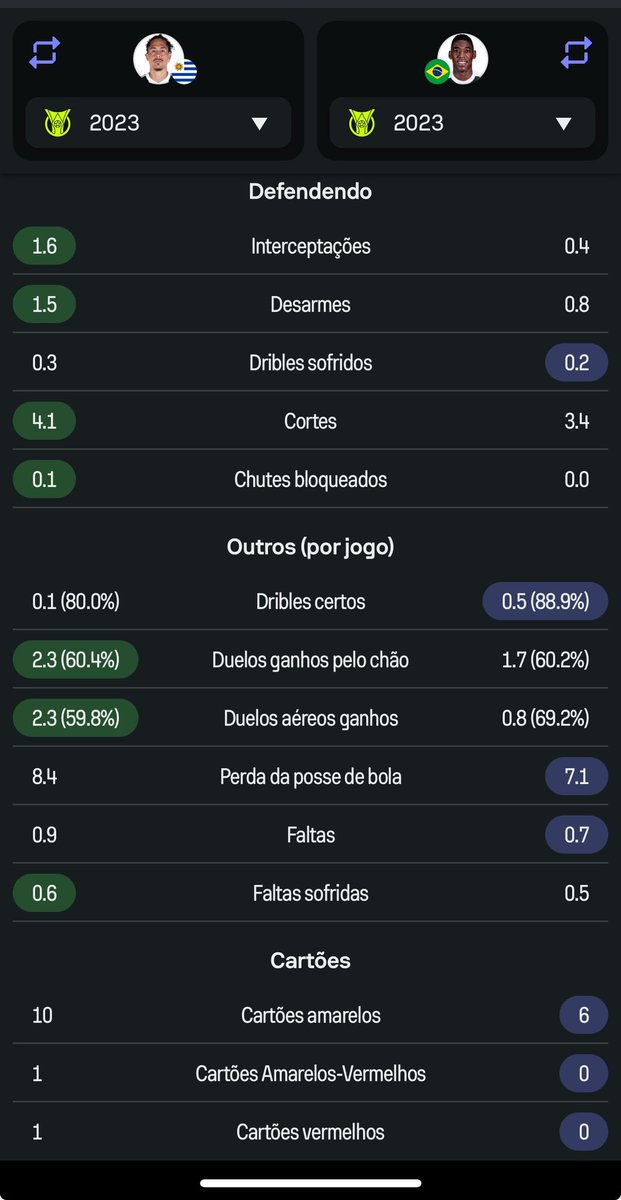Expand left season selector arrow

[260, 123]
